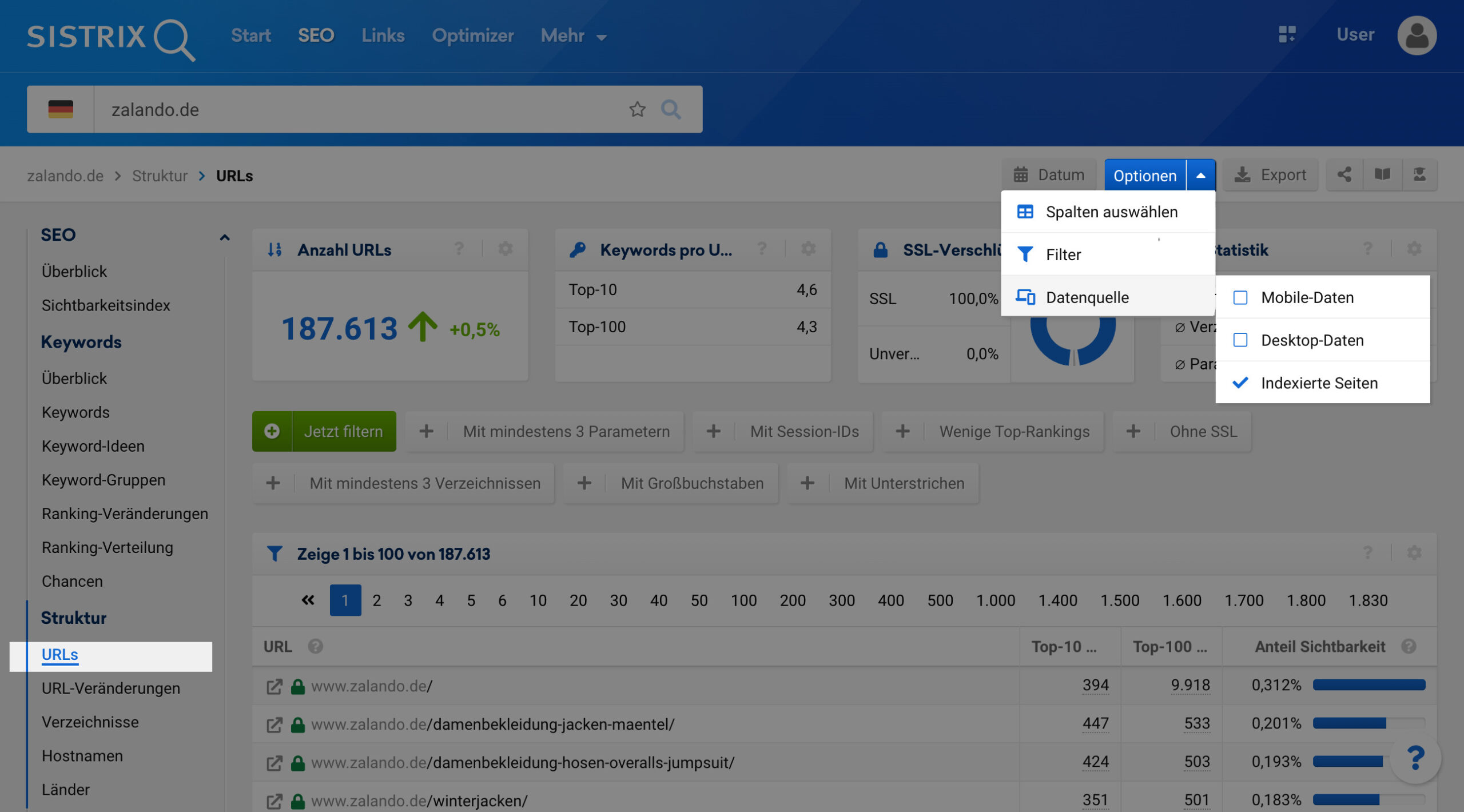Toggle the Indexierte Seiten option

[x=1319, y=383]
